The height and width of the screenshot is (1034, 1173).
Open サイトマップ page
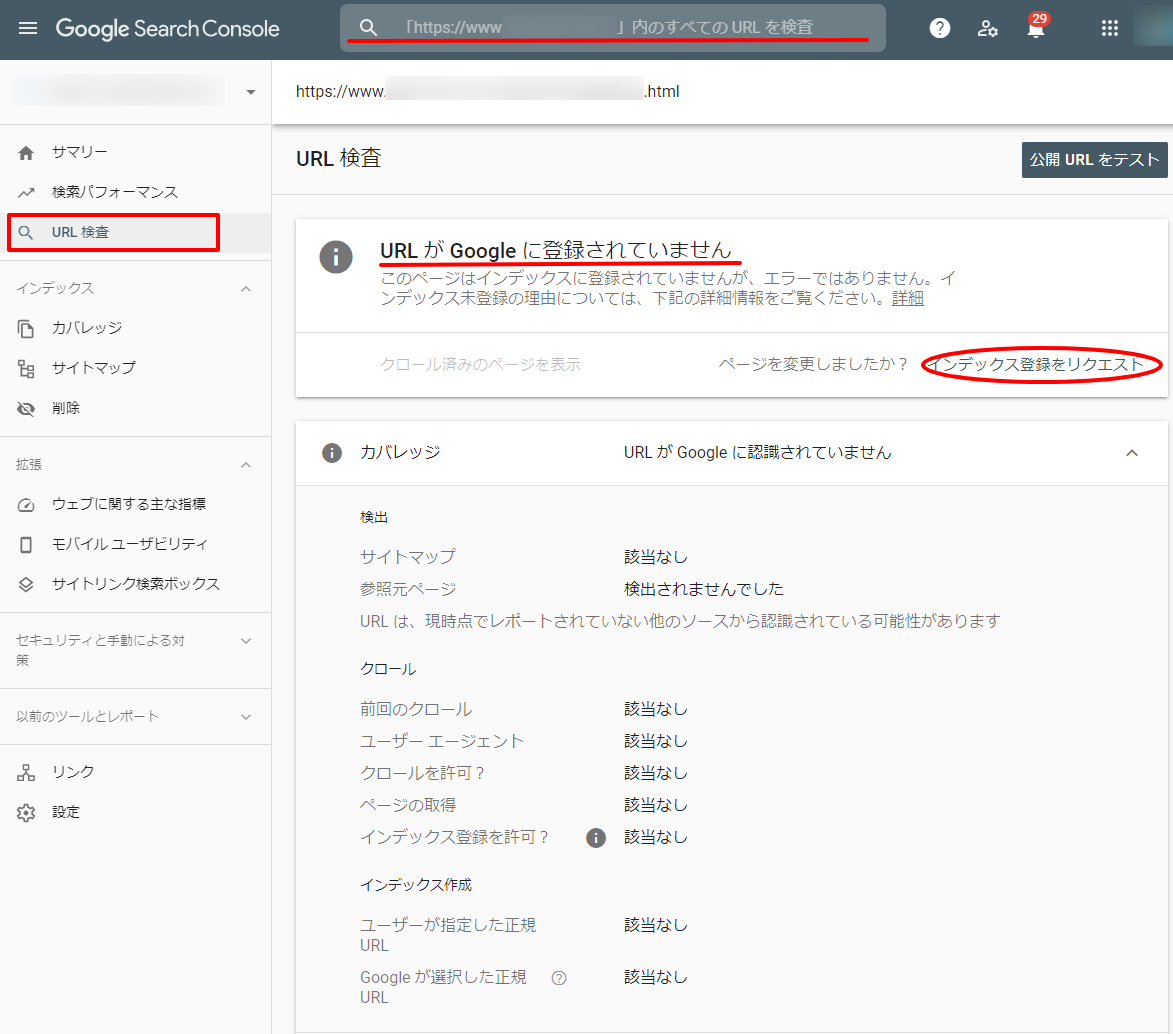[135, 368]
